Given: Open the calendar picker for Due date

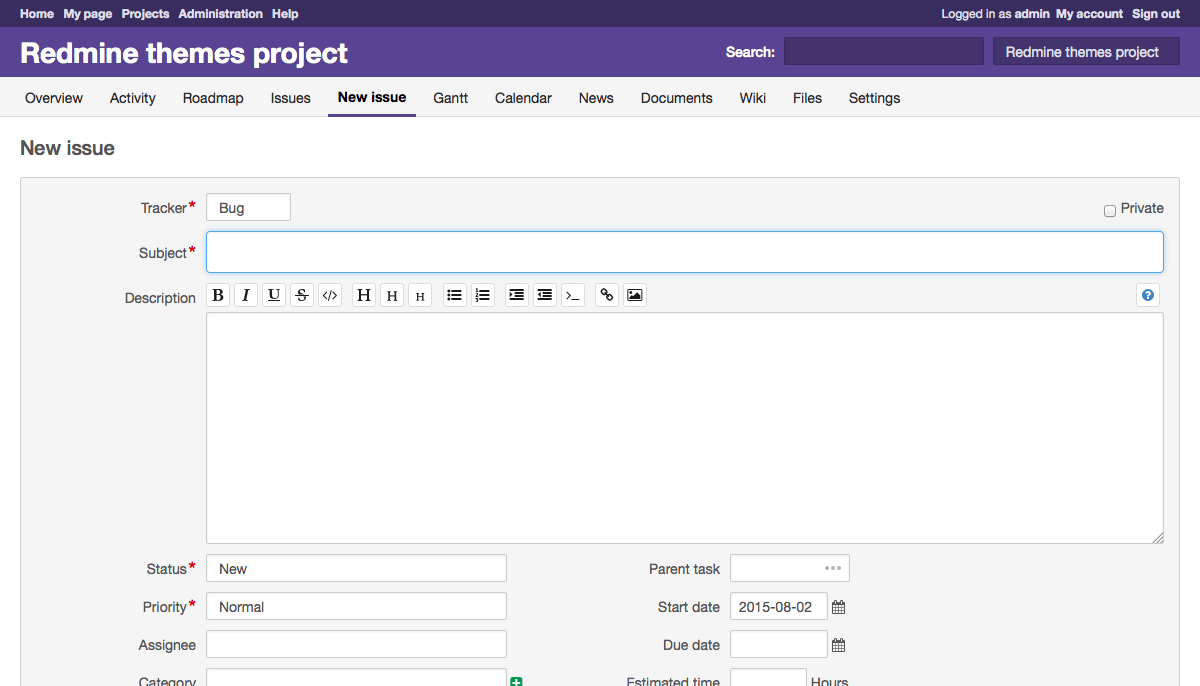Looking at the screenshot, I should 837,644.
